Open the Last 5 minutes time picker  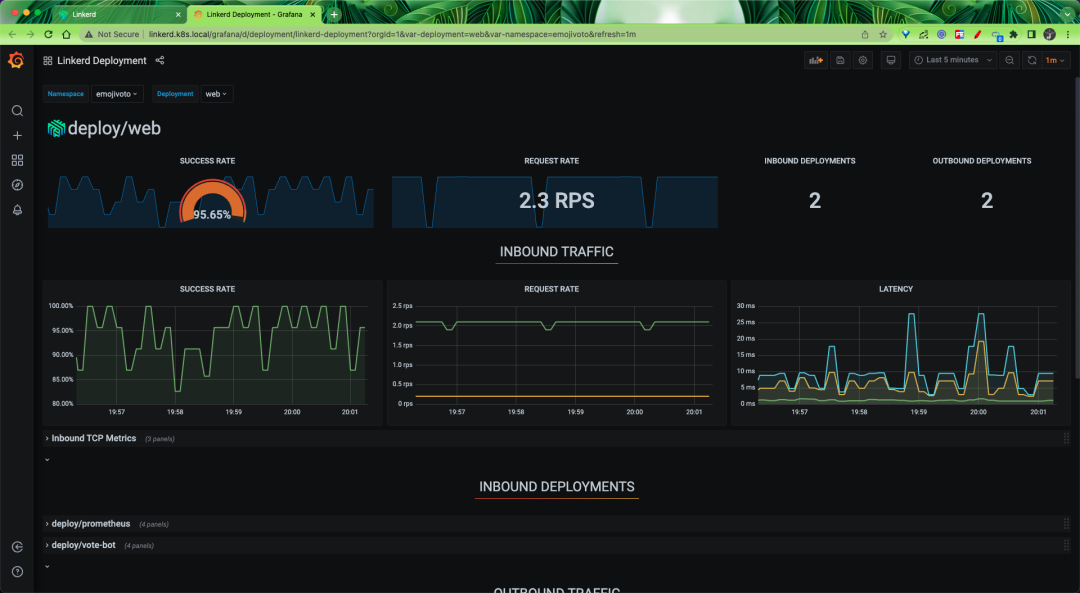(x=953, y=61)
